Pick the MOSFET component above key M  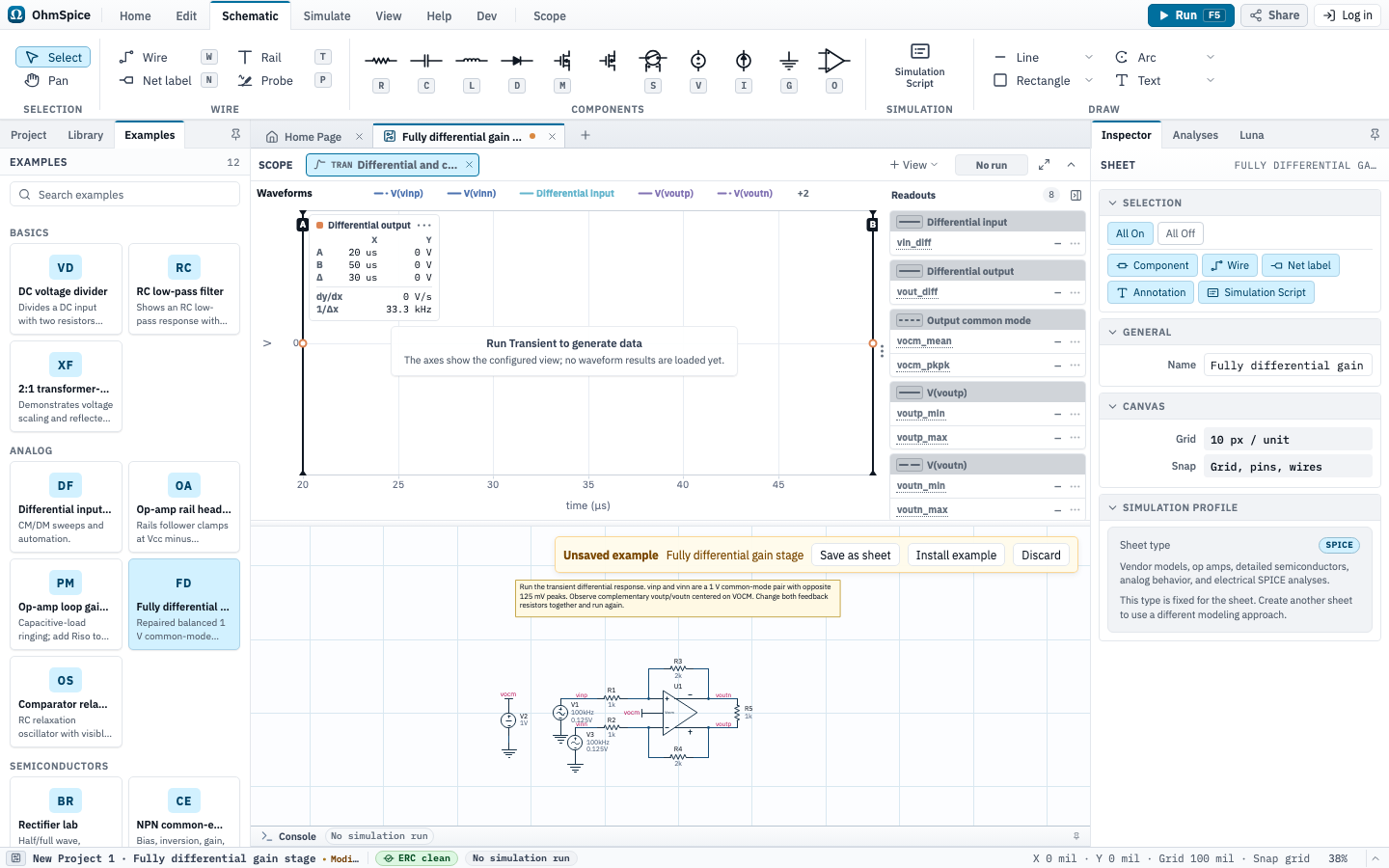[x=562, y=61]
